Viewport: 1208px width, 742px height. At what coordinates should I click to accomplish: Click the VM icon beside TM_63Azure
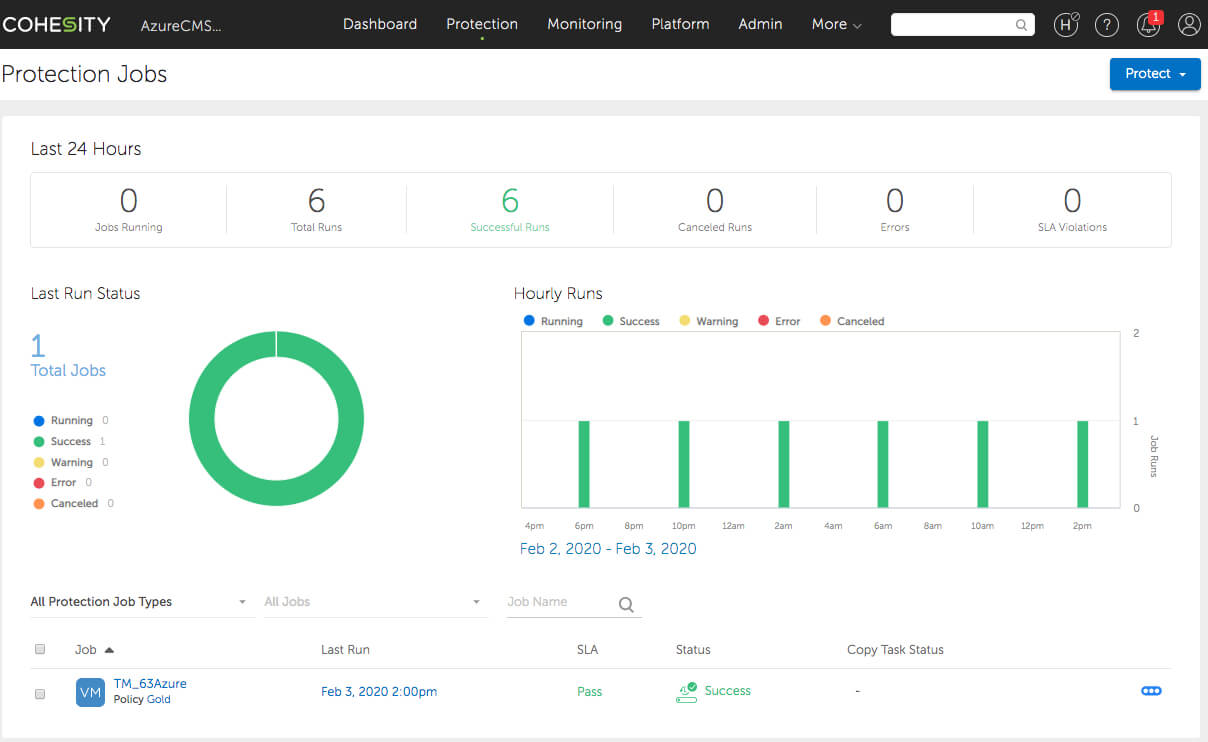coord(90,692)
